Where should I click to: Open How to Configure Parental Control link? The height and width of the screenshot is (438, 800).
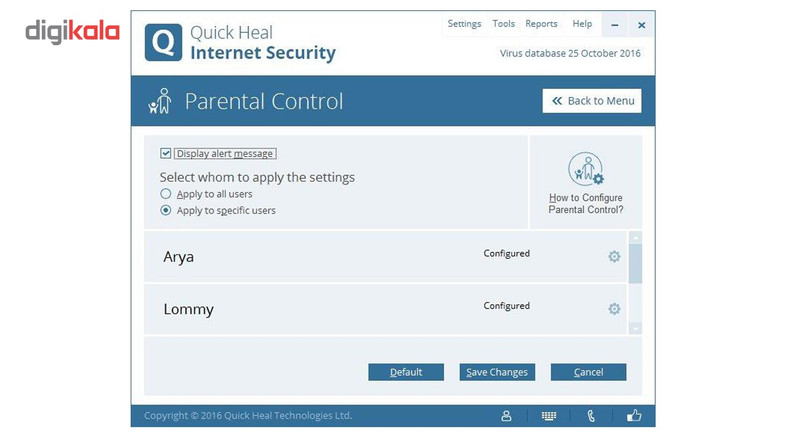tap(586, 204)
